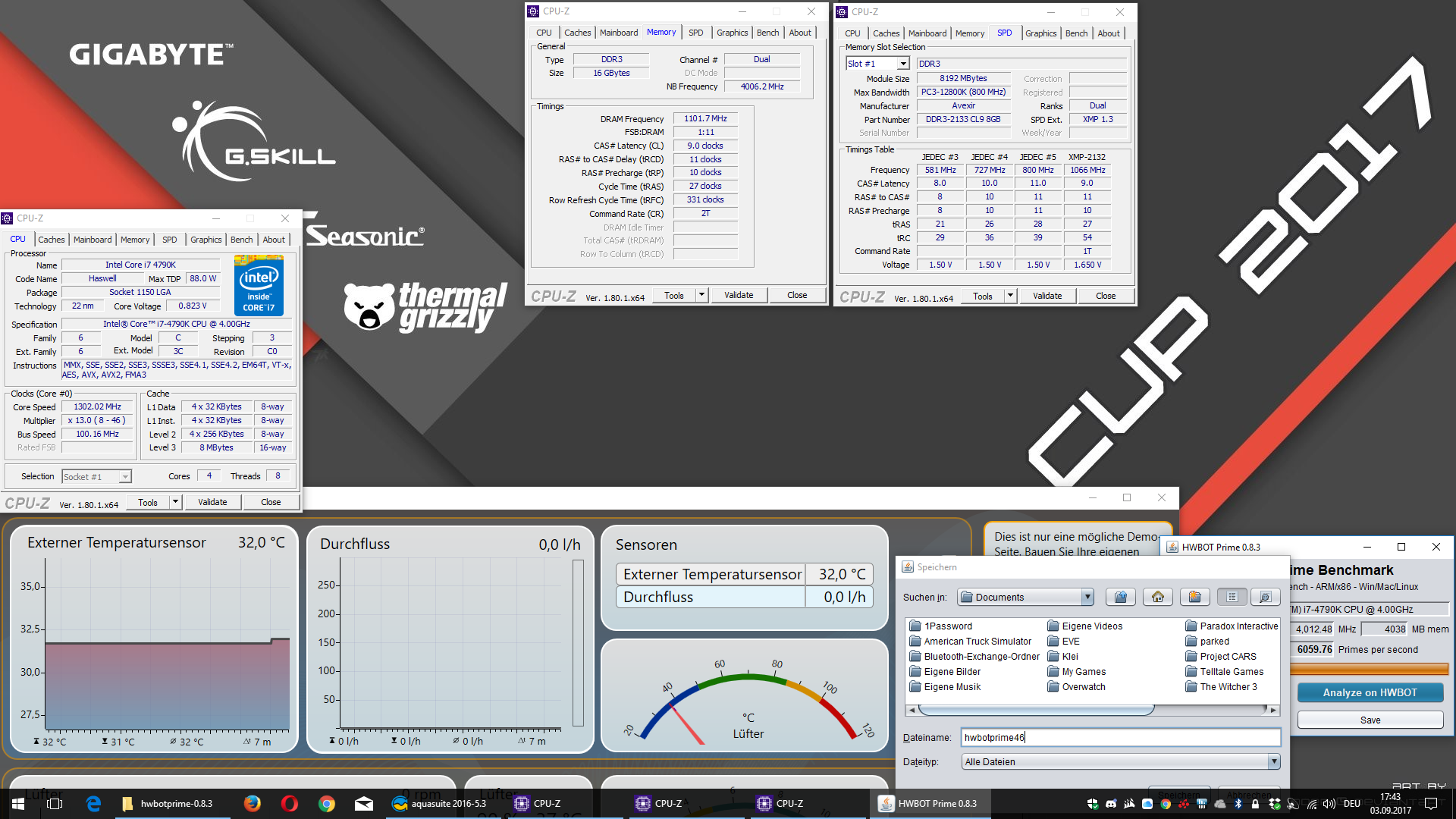Select the My Games folder

pyautogui.click(x=1077, y=671)
